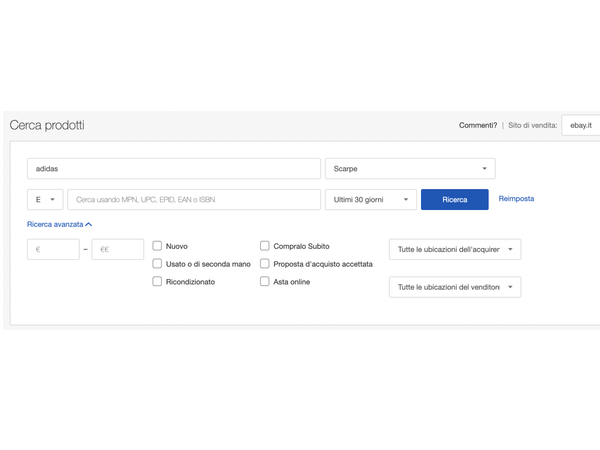600x450 pixels.
Task: Enable the Nuovo checkbox
Action: tap(157, 246)
